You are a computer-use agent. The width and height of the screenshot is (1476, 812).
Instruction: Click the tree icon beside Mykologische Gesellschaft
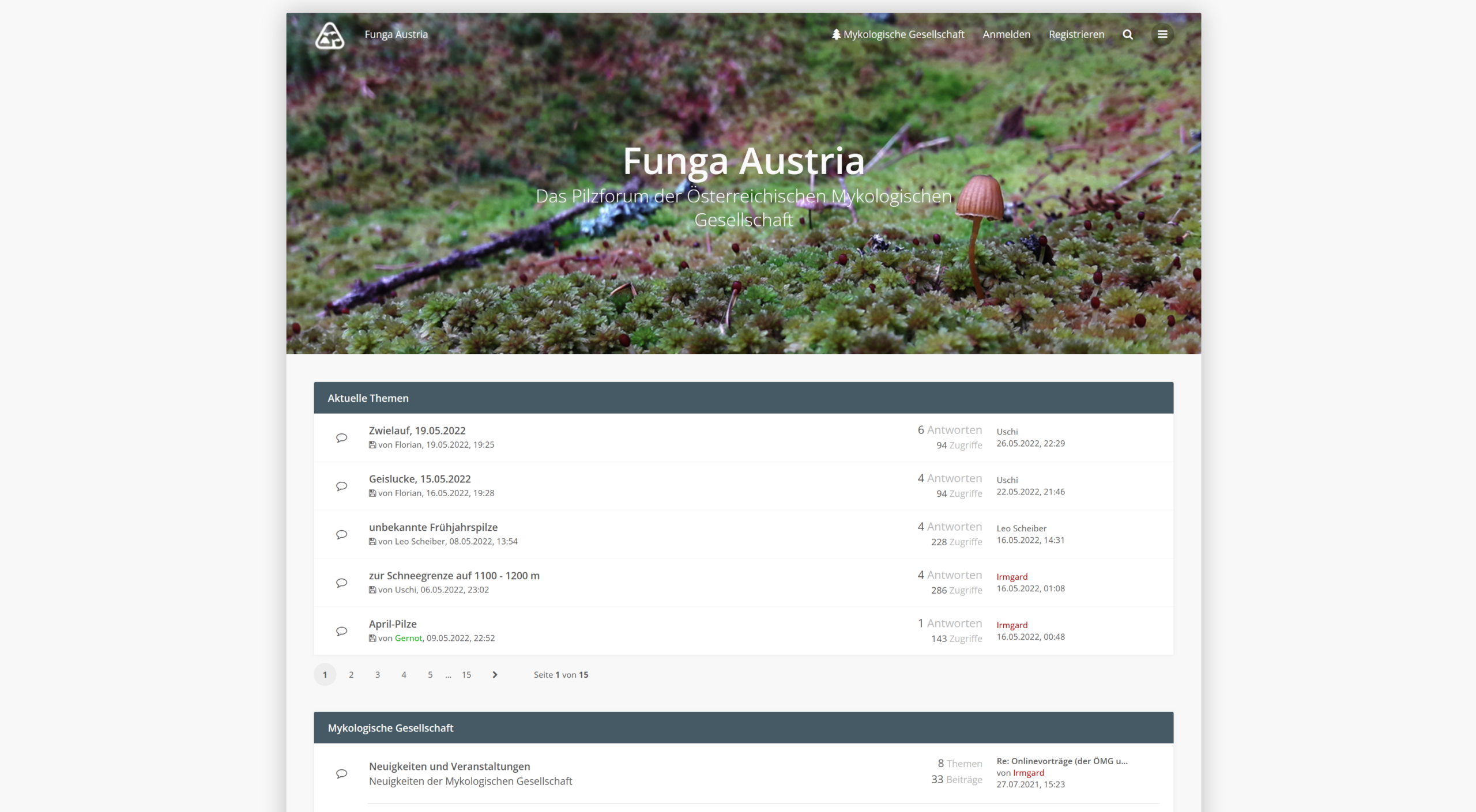pos(836,35)
